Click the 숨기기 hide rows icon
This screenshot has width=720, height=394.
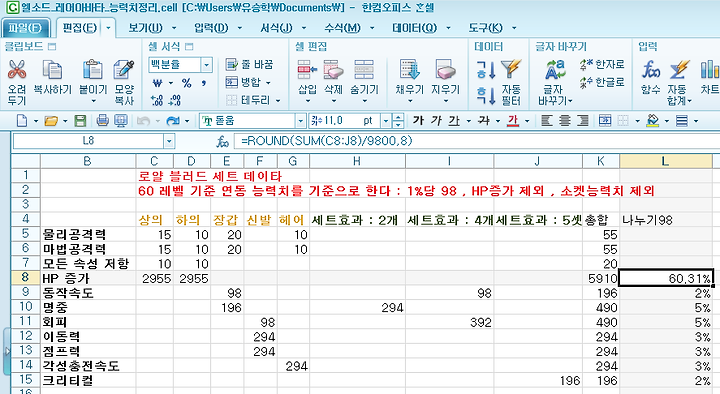364,70
